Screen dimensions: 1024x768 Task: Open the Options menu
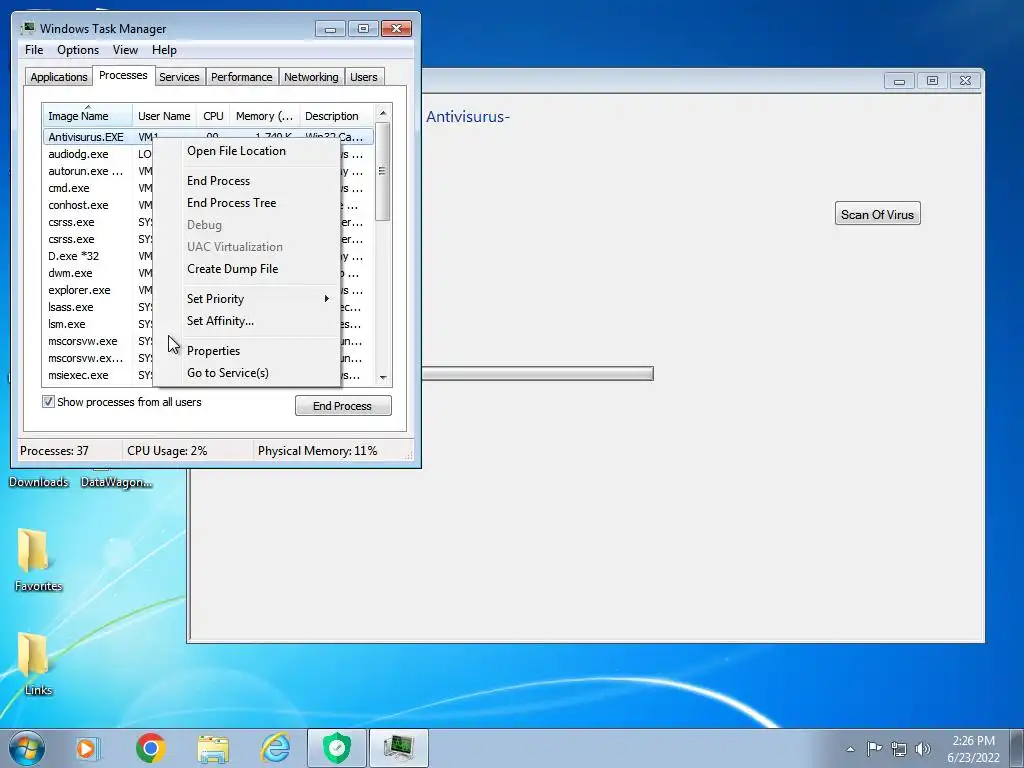click(78, 50)
